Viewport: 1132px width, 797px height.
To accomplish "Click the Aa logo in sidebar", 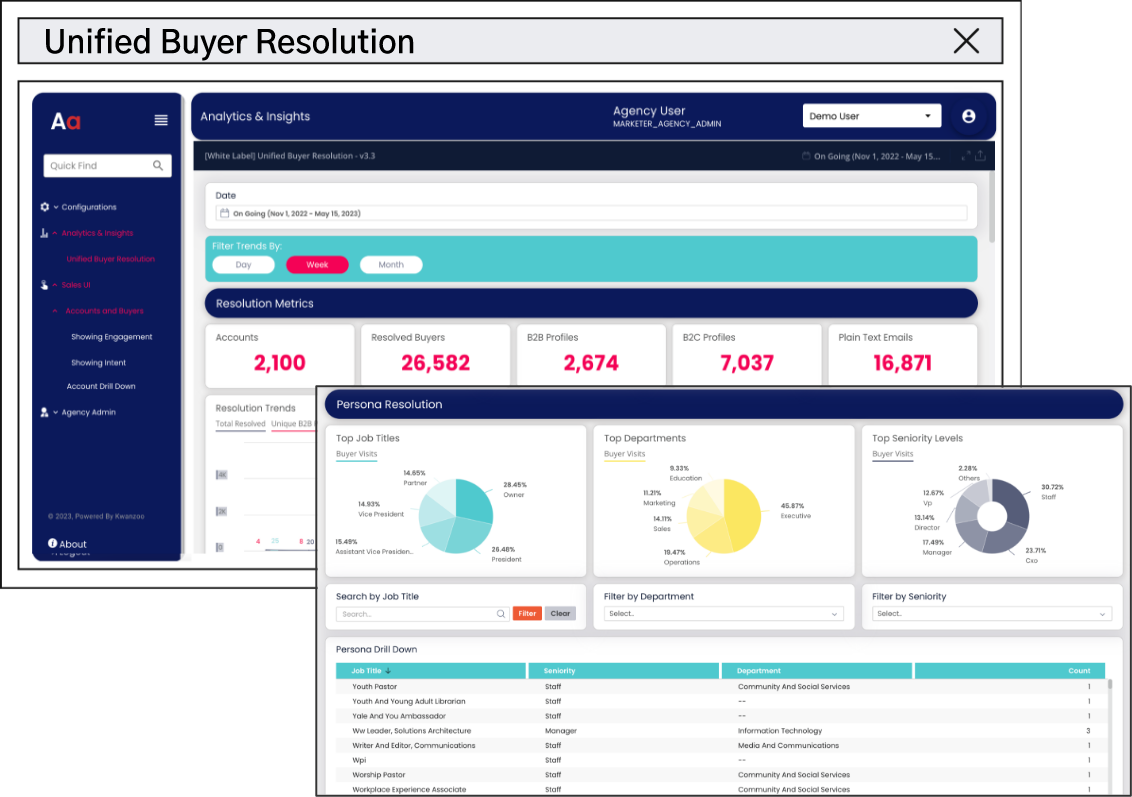I will 66,121.
